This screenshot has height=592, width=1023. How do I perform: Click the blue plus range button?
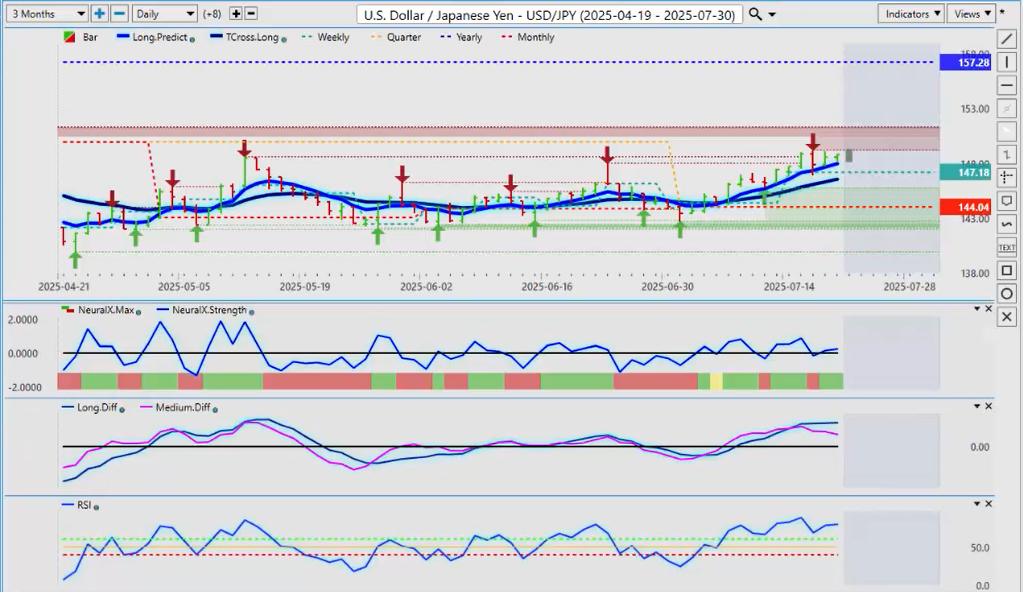(x=100, y=14)
